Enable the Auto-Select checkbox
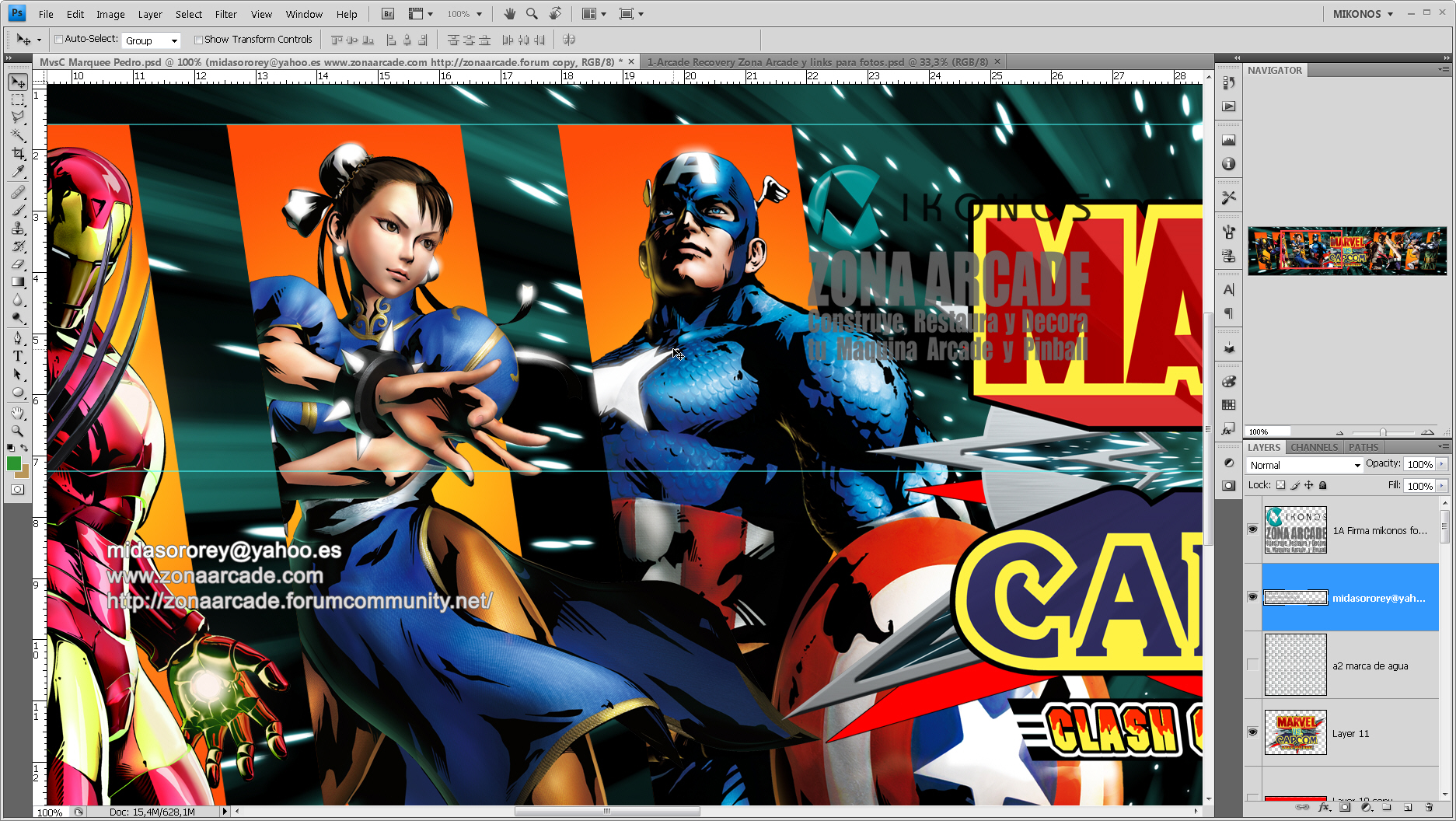This screenshot has height=821, width=1456. click(58, 40)
